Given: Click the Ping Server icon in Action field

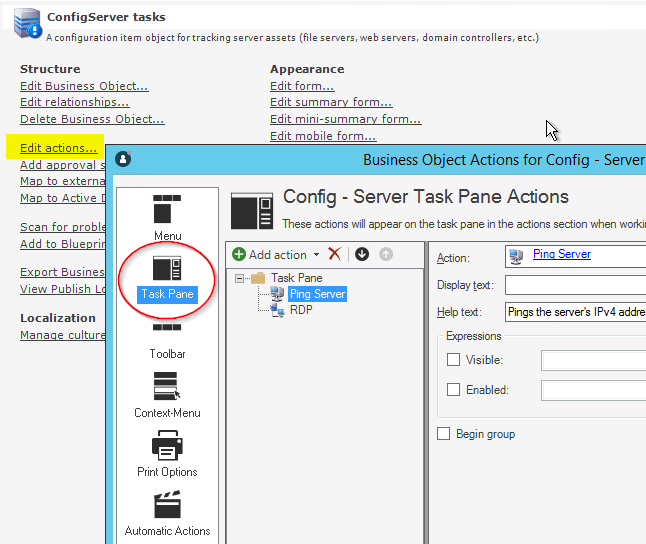Looking at the screenshot, I should coord(516,256).
